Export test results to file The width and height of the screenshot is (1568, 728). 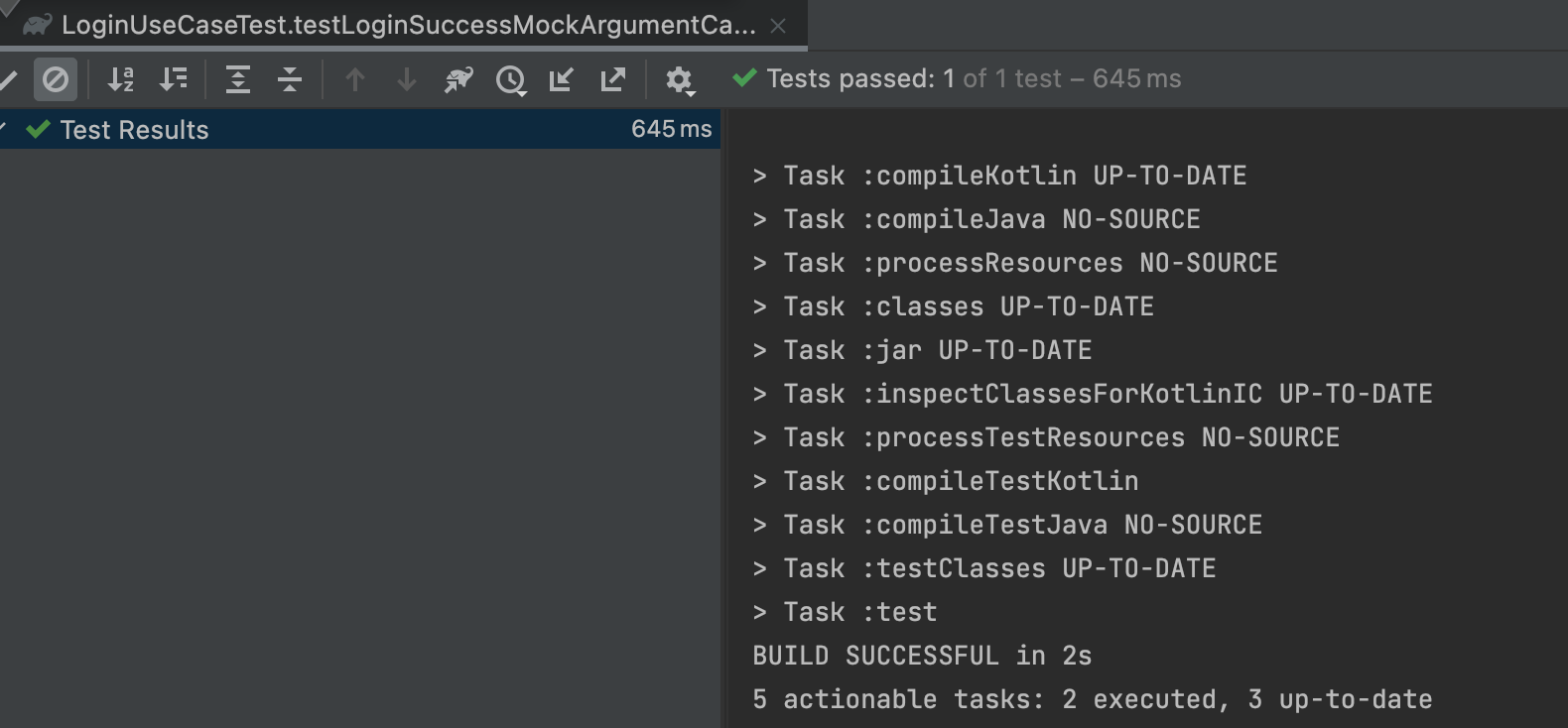click(x=613, y=79)
